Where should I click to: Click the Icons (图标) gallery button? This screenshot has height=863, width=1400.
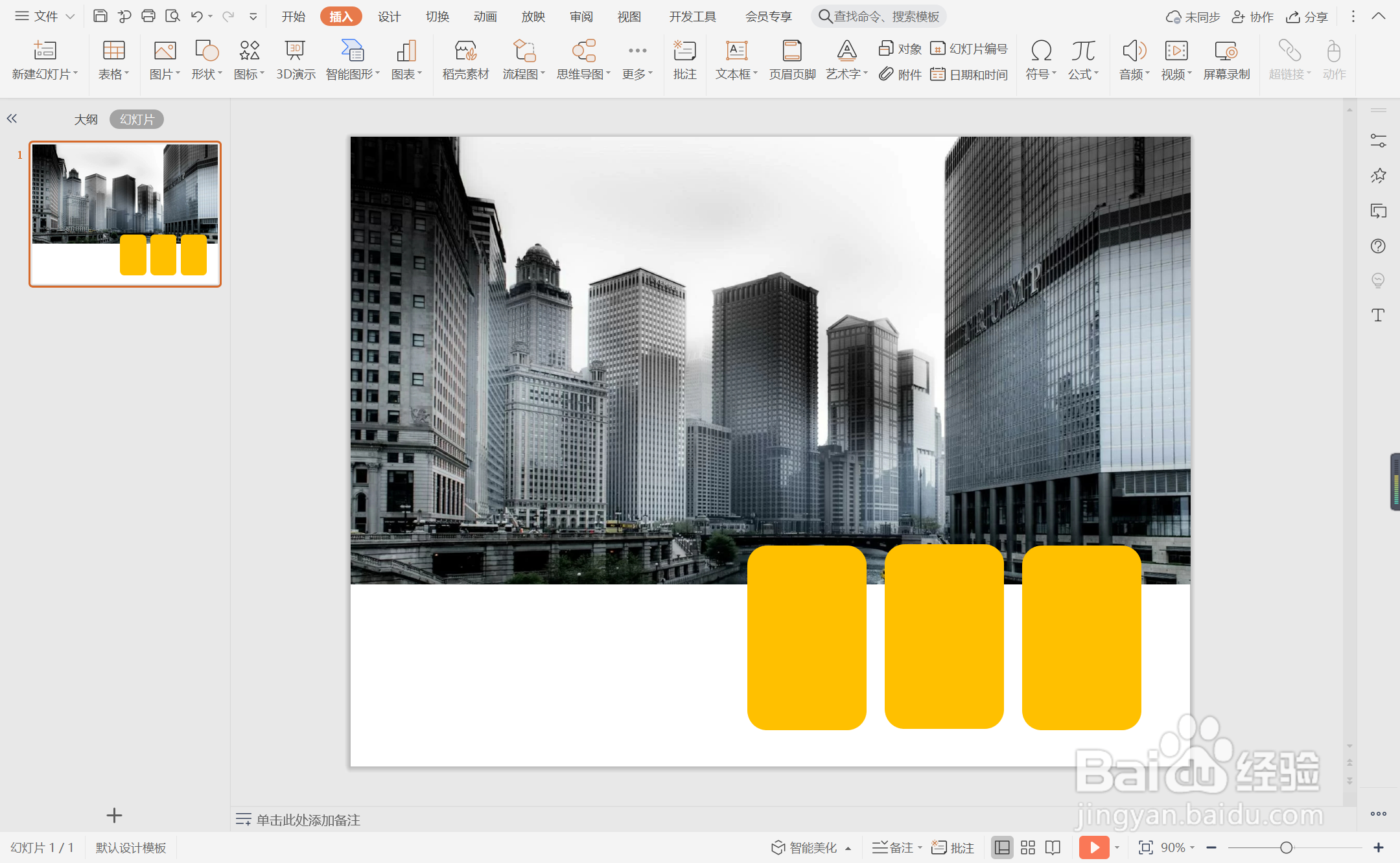[x=249, y=51]
